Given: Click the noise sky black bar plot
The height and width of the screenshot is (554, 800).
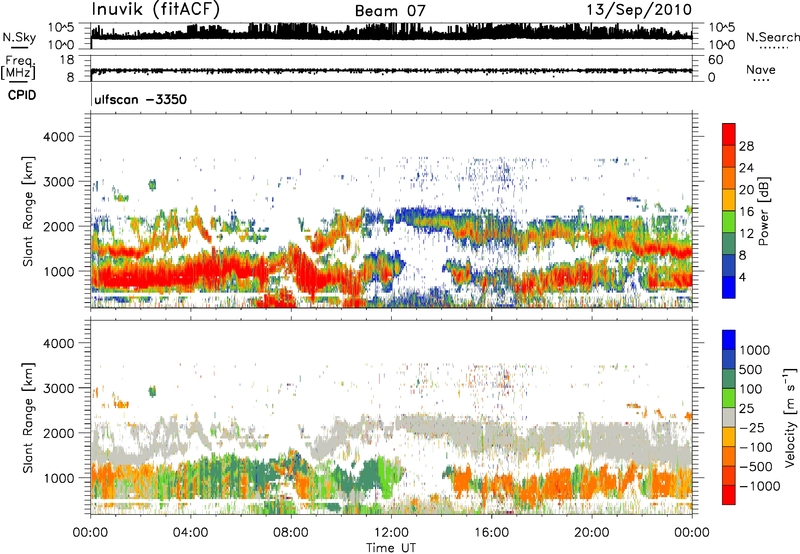Looking at the screenshot, I should [392, 32].
